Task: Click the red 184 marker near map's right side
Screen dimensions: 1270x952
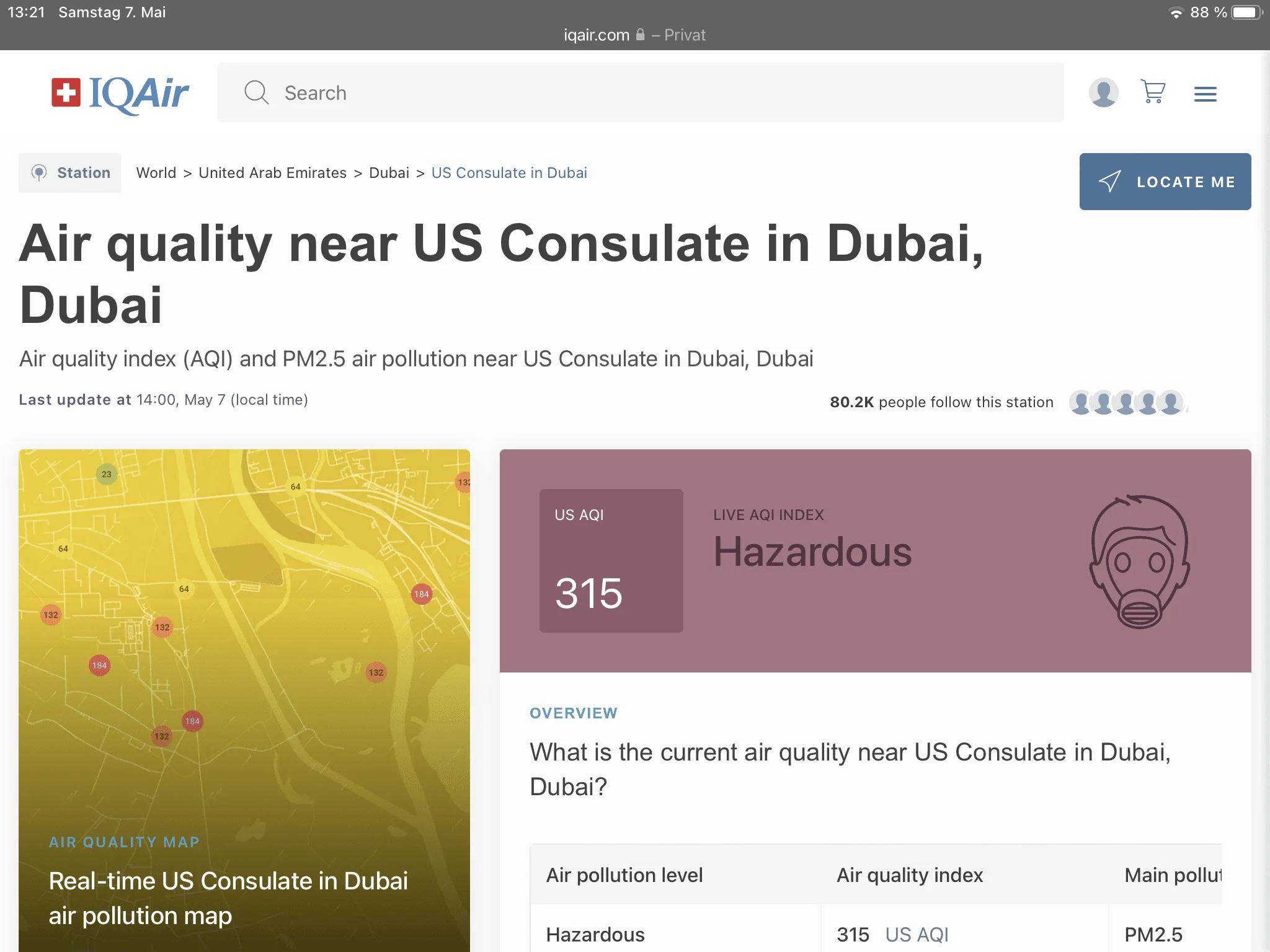Action: click(422, 594)
